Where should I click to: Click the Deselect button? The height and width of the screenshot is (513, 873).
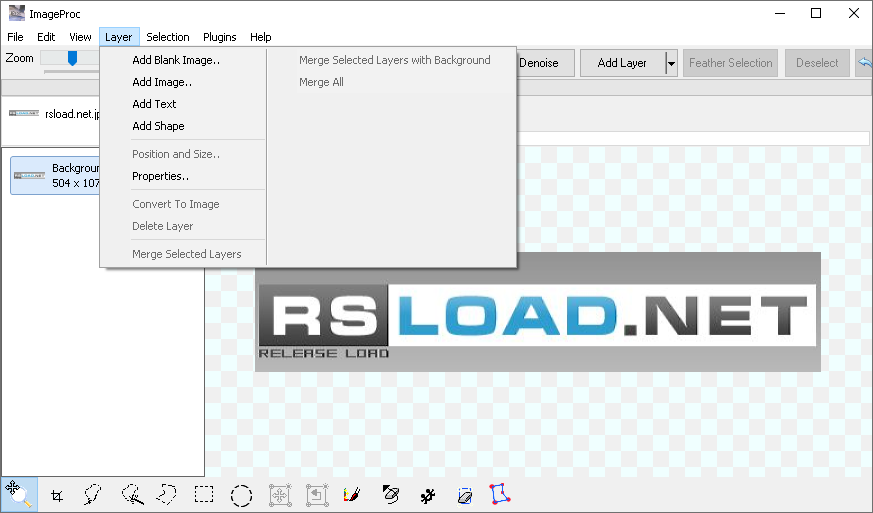click(817, 63)
